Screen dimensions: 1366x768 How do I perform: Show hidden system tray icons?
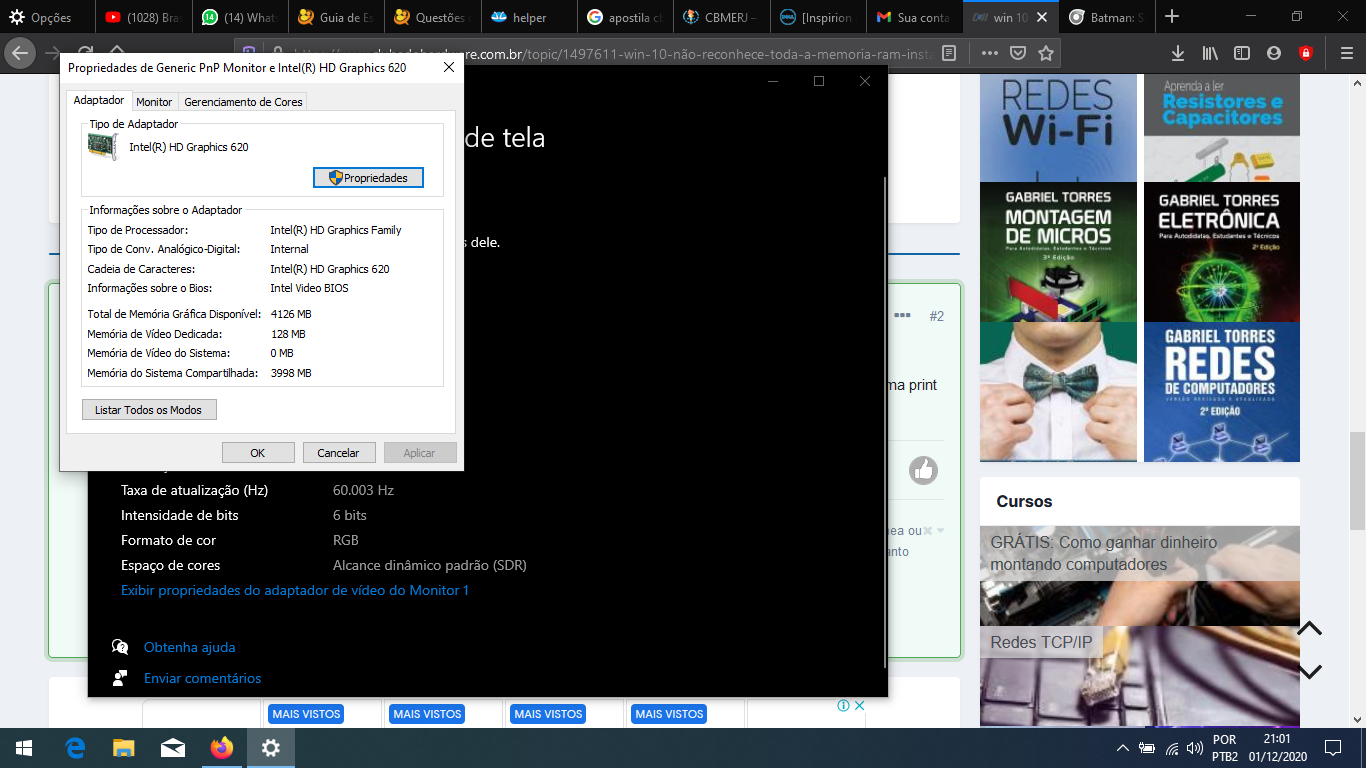pos(1123,748)
